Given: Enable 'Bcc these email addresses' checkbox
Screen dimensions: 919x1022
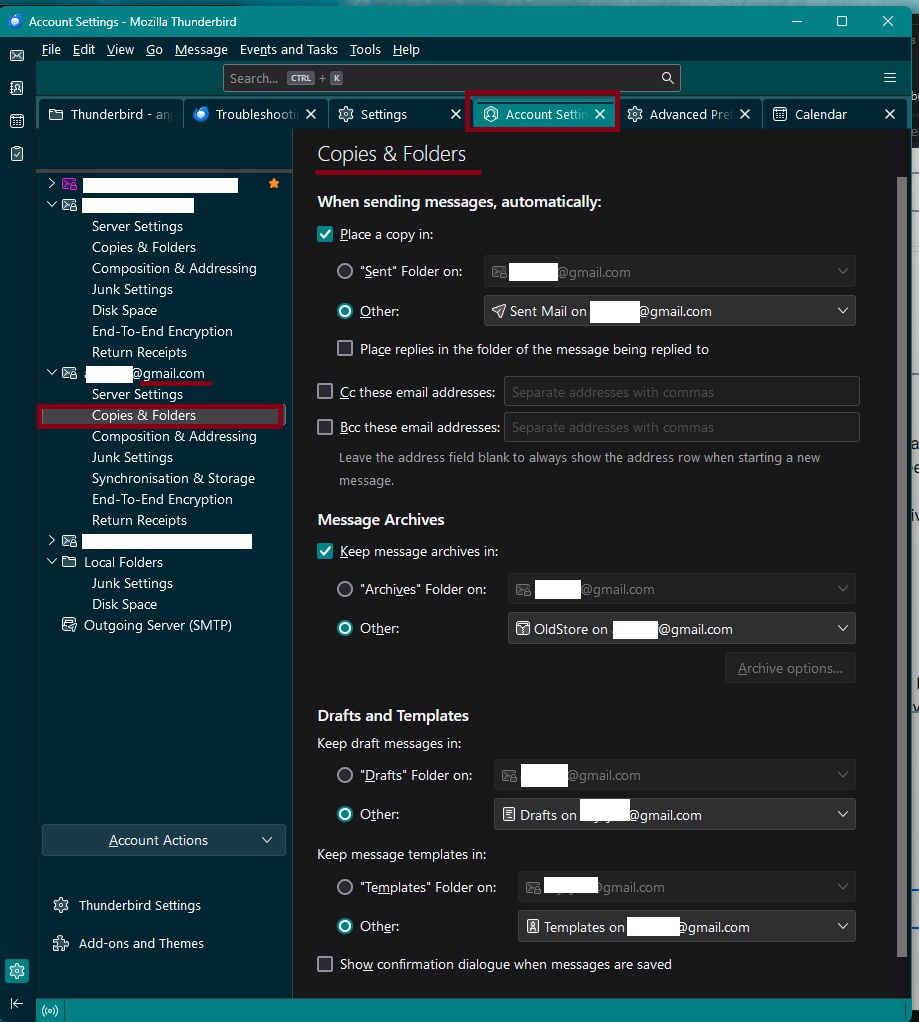Looking at the screenshot, I should (325, 427).
